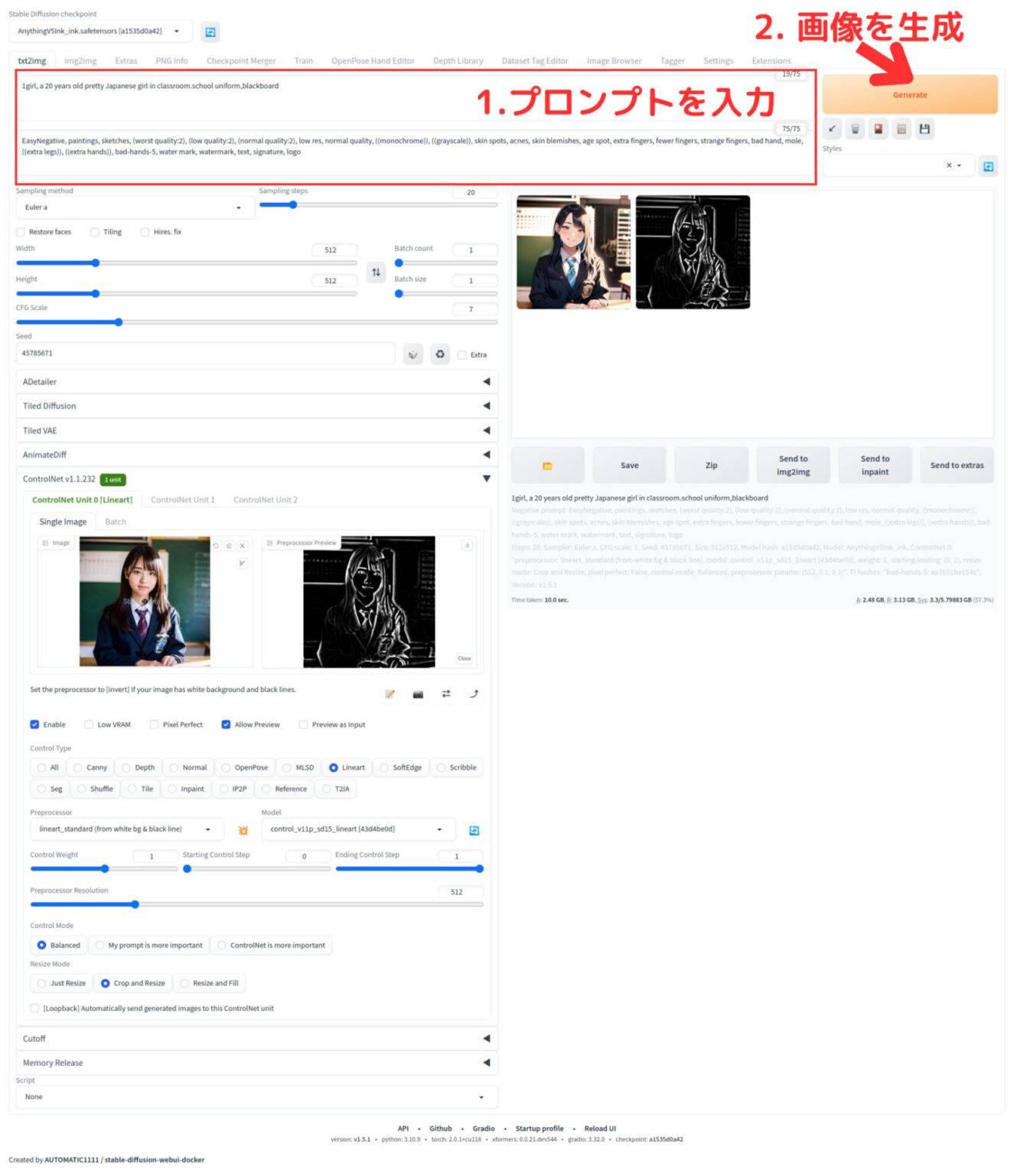Viewport: 1014px width, 1176px height.
Task: Click the webcam icon in ControlNet unit
Action: [x=418, y=694]
